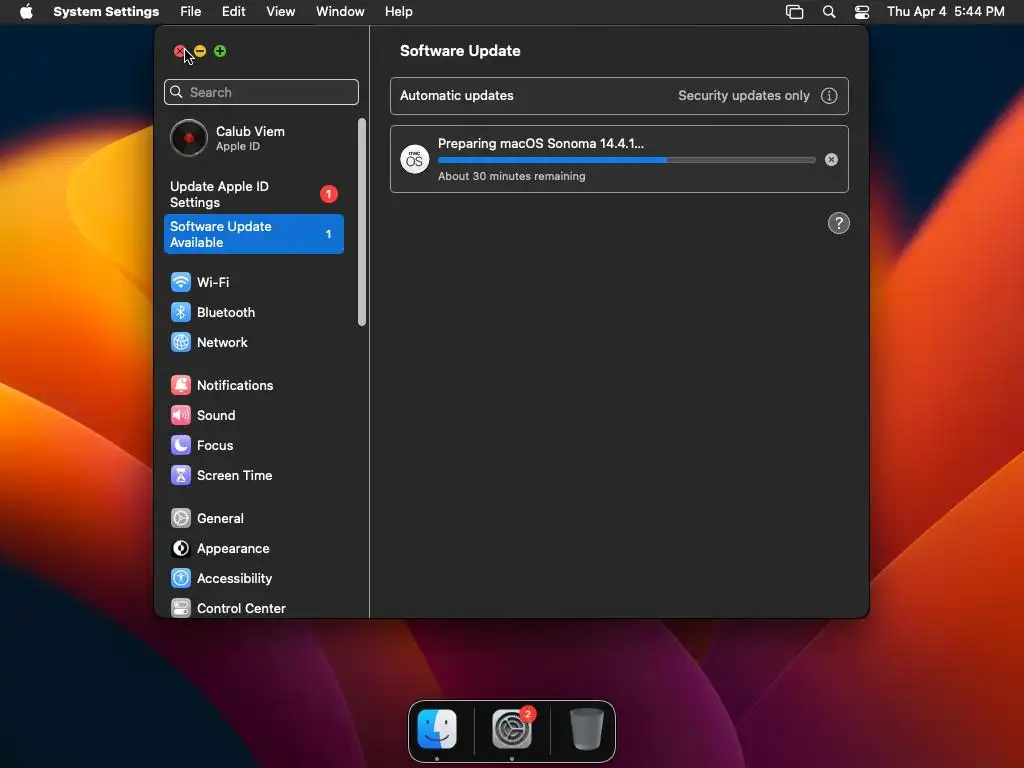Click the macOS installer icon
Image resolution: width=1024 pixels, height=768 pixels.
[x=415, y=159]
